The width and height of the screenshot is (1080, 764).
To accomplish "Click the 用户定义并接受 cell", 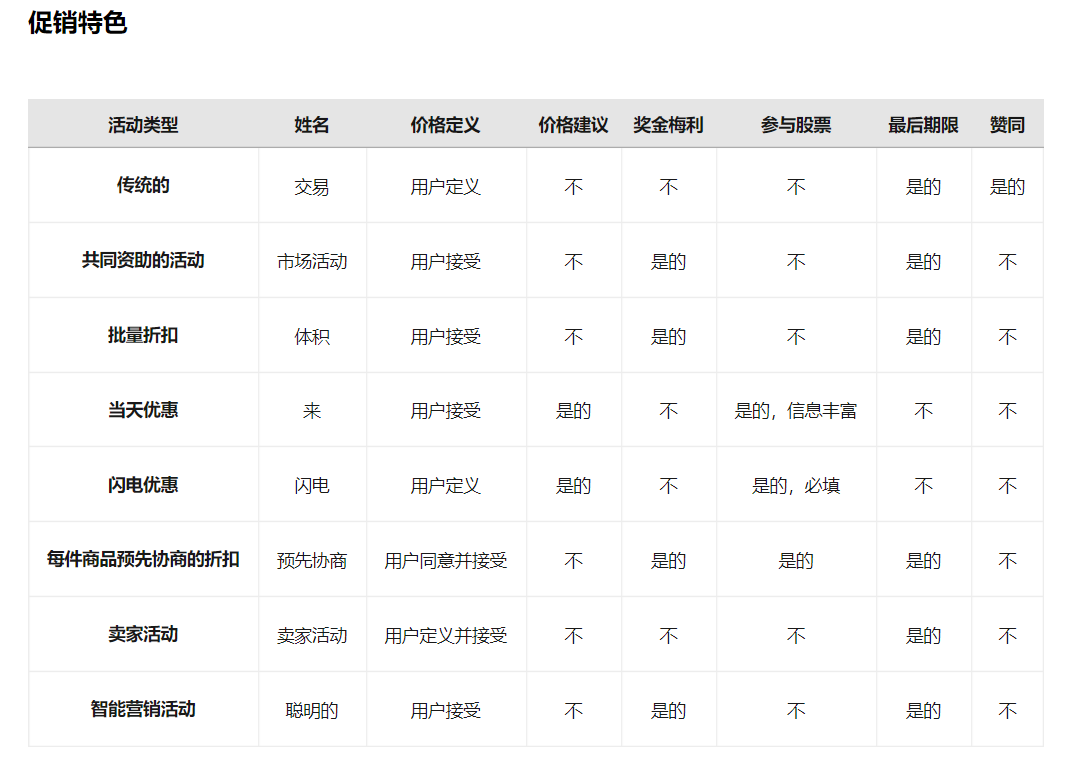I will (x=445, y=636).
